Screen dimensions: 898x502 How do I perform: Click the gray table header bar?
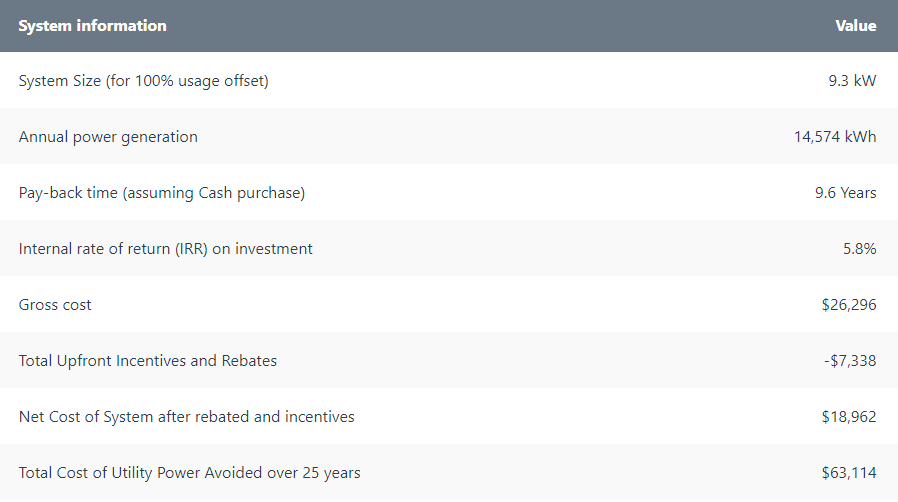449,26
